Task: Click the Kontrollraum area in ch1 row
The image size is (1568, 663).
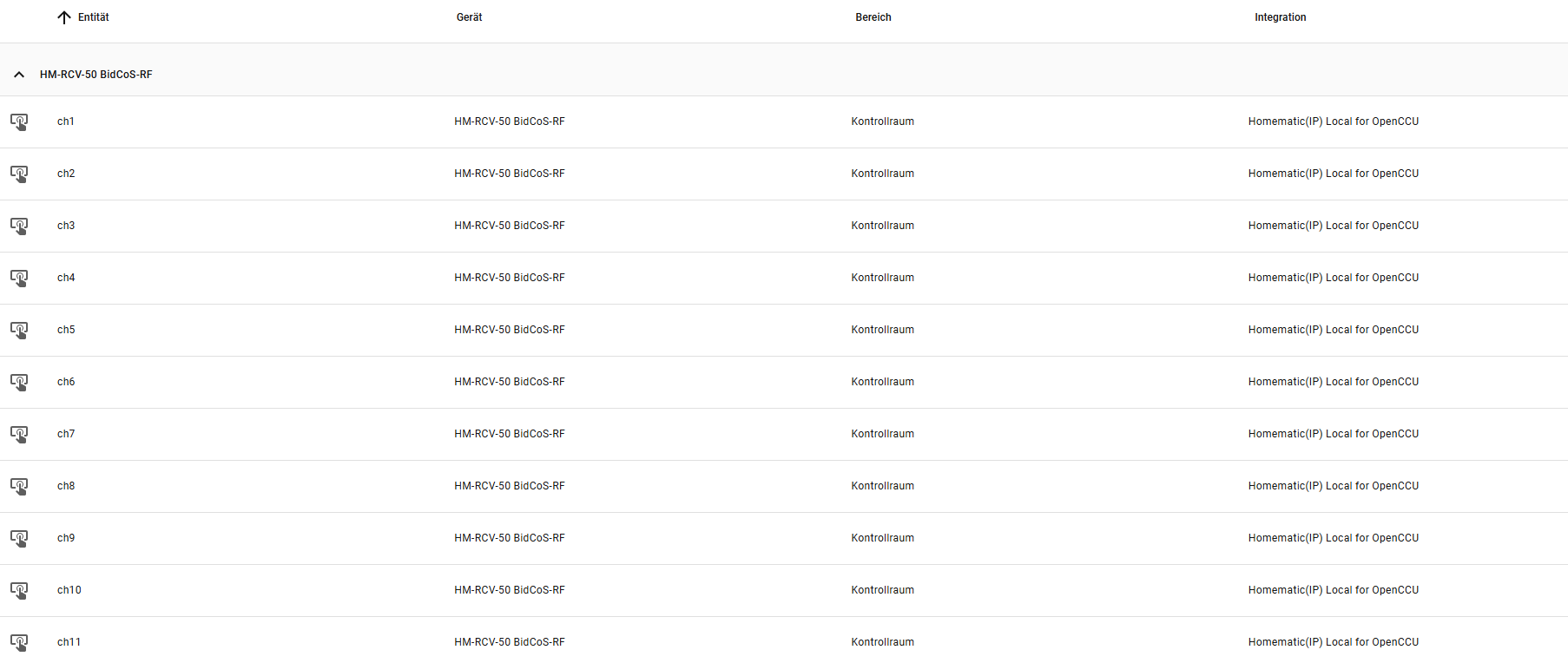Action: tap(882, 121)
